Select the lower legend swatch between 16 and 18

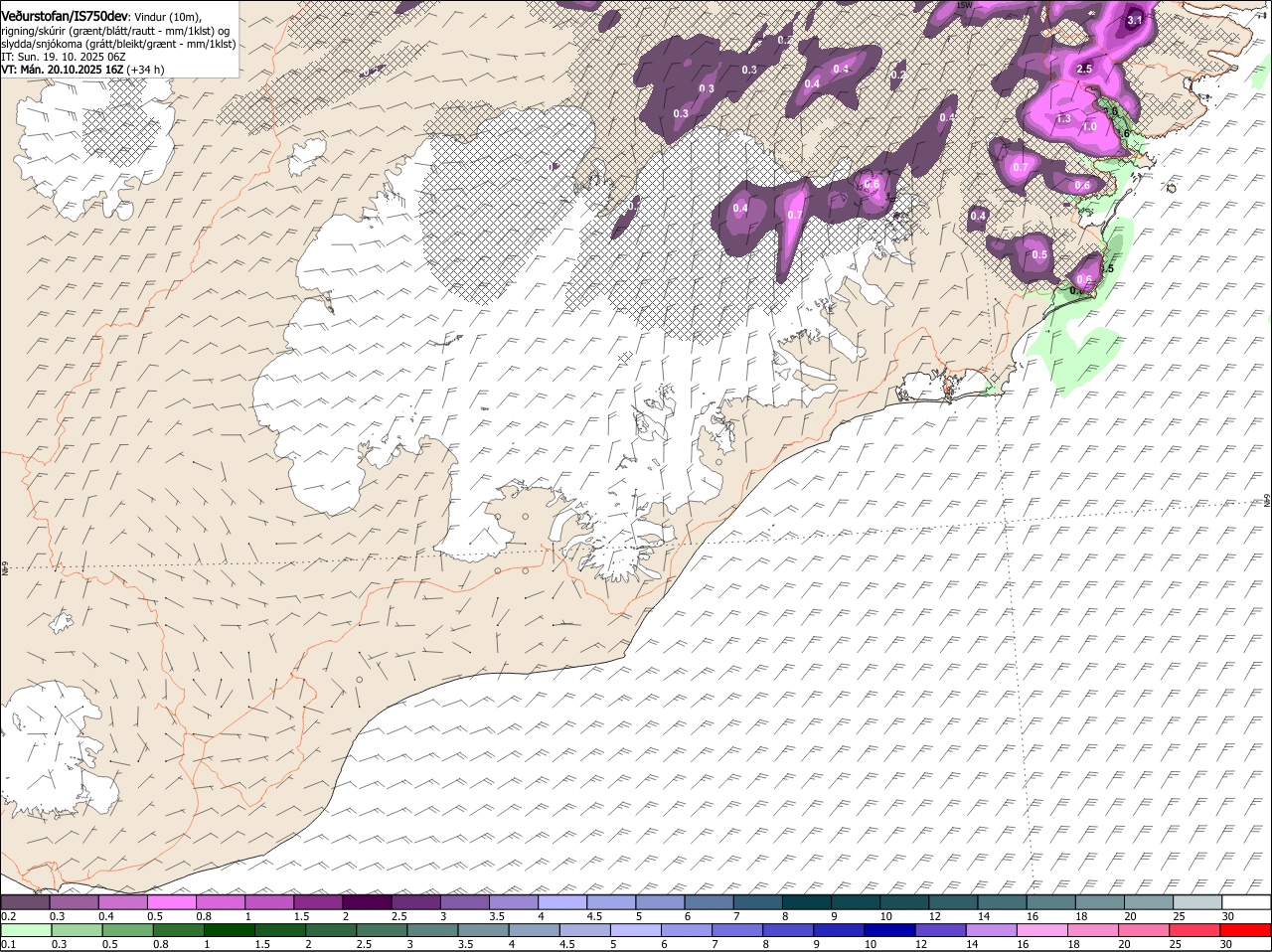(1044, 931)
